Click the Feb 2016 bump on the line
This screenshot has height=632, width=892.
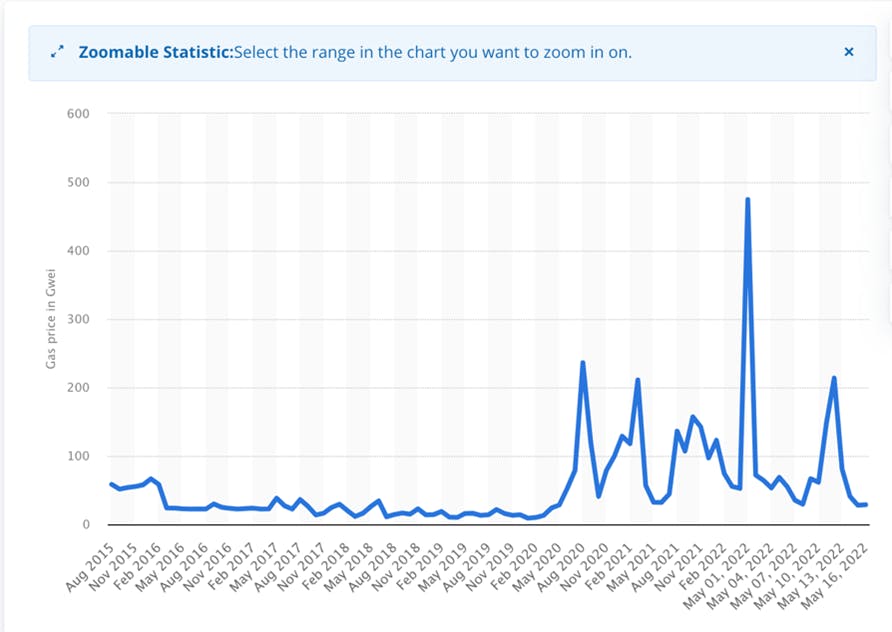tap(151, 479)
